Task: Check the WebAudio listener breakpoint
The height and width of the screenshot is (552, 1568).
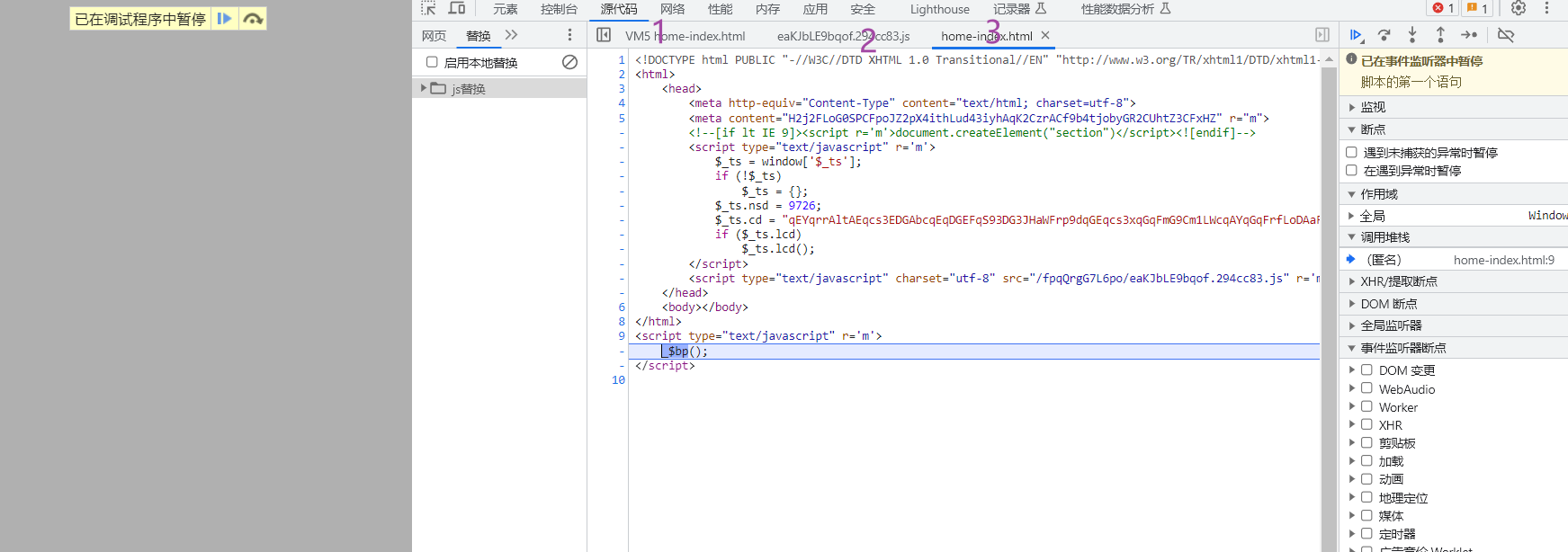Action: point(1366,388)
